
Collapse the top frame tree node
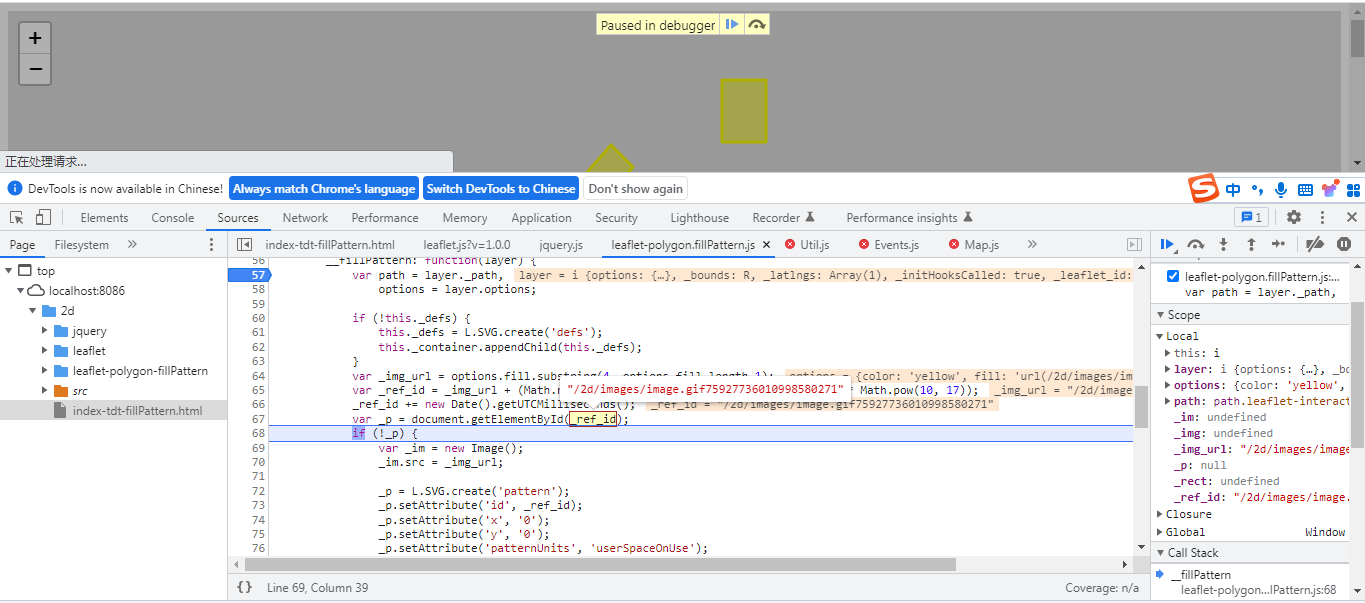pos(10,271)
